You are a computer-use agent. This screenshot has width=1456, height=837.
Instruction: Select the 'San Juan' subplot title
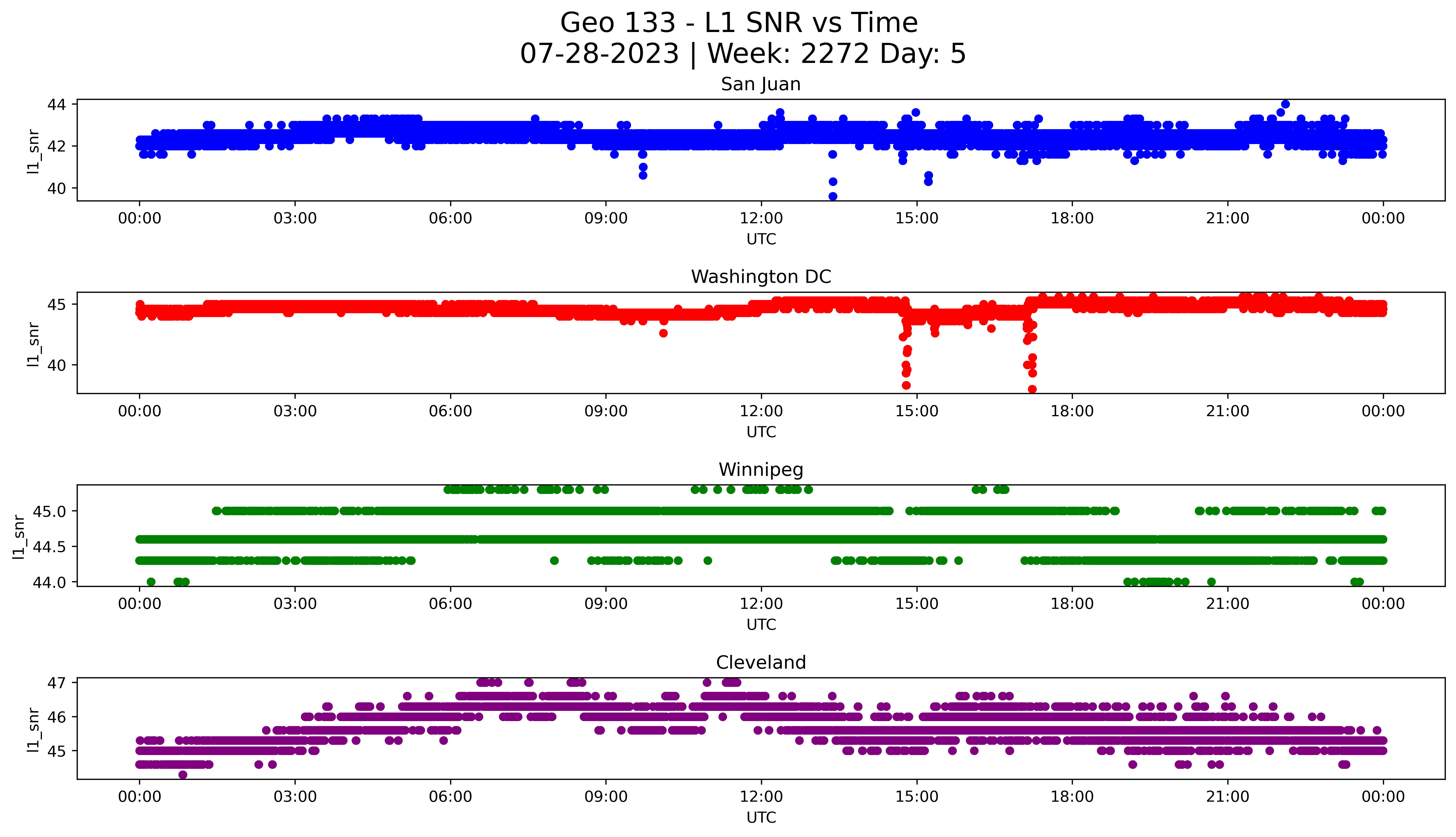click(760, 84)
